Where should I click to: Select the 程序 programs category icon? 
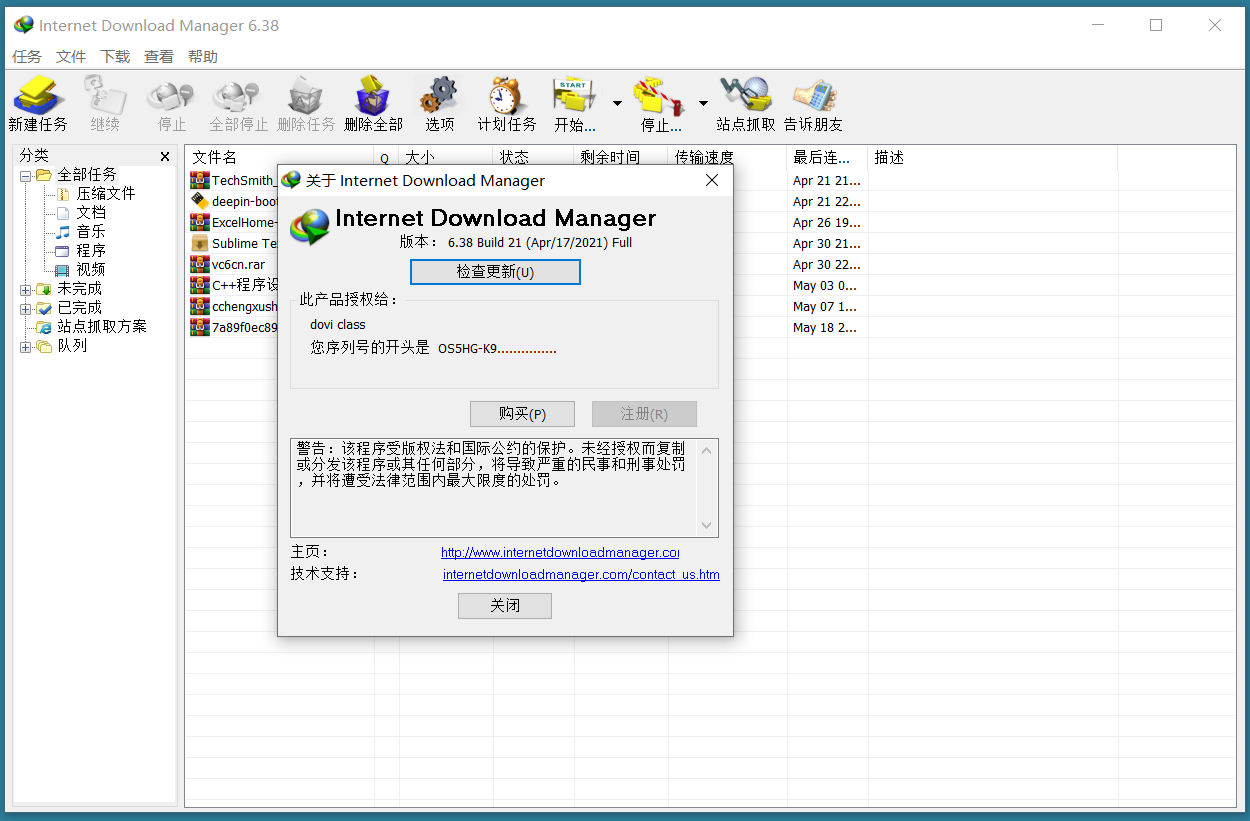click(63, 251)
